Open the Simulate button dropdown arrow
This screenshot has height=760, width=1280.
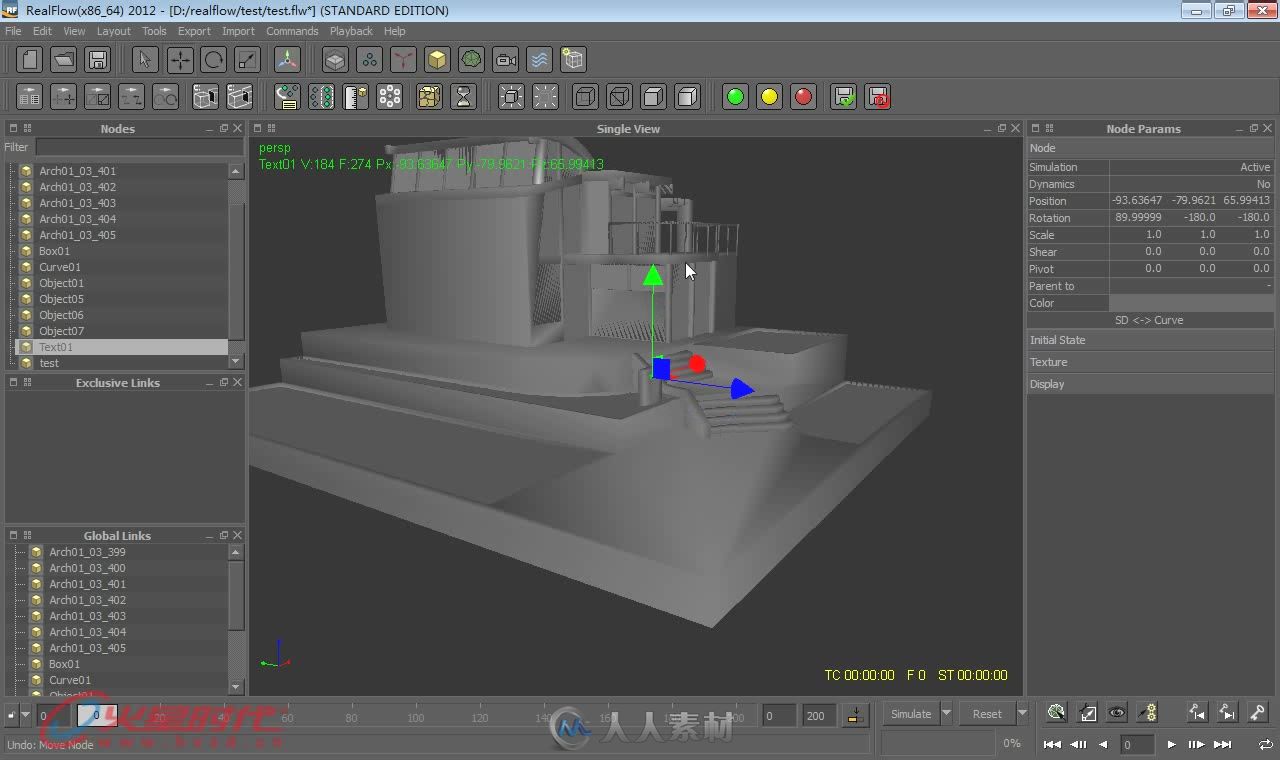click(947, 714)
